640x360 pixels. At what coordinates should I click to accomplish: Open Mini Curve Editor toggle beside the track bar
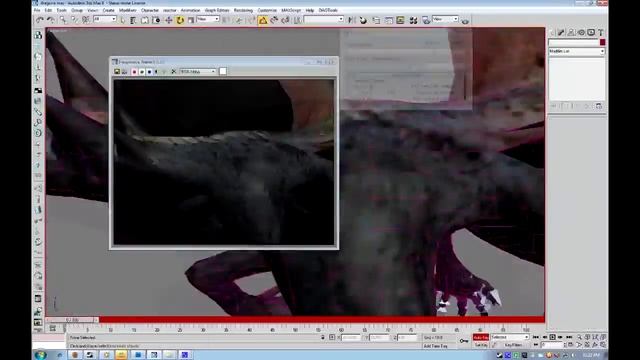point(53,328)
